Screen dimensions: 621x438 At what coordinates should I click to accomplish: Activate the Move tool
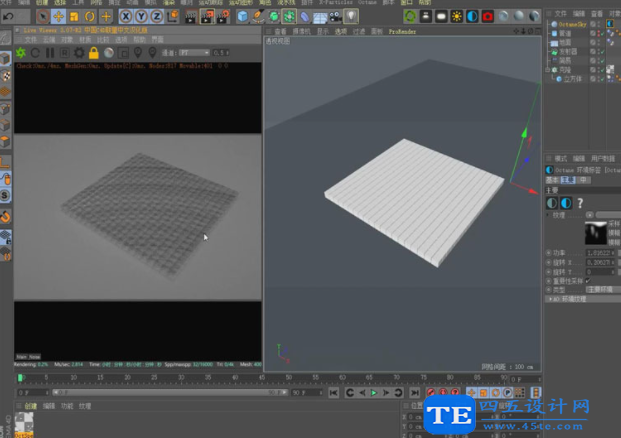[x=59, y=17]
